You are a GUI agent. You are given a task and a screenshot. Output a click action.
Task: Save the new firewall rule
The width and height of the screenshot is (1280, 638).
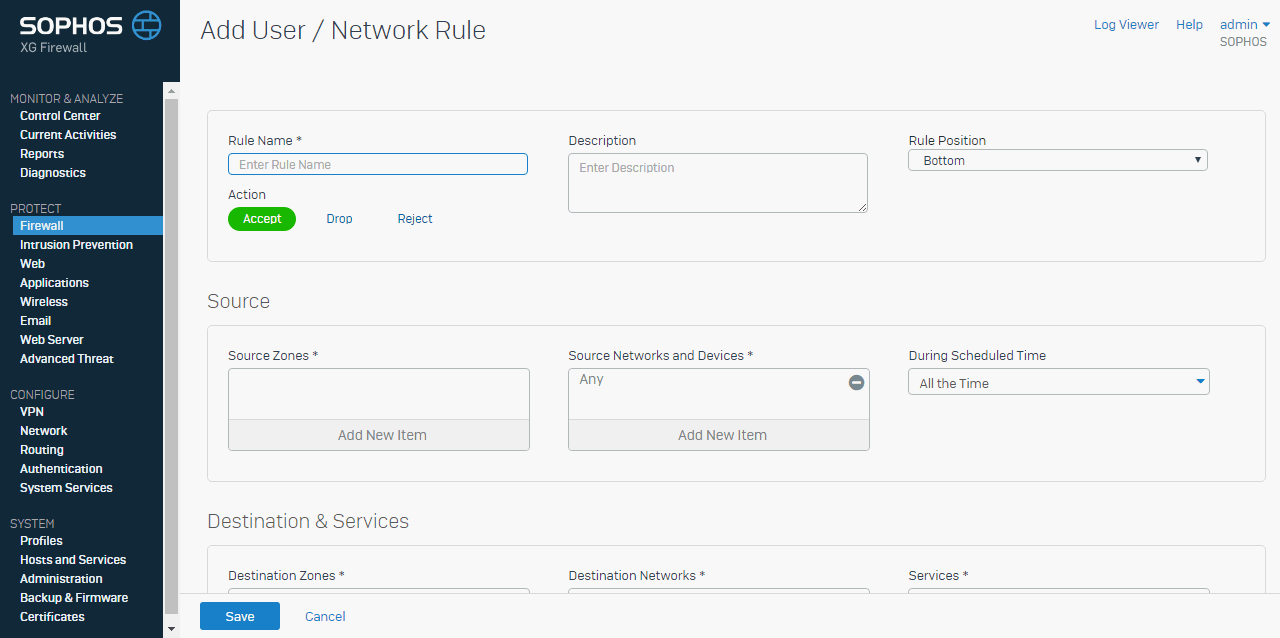tap(240, 616)
